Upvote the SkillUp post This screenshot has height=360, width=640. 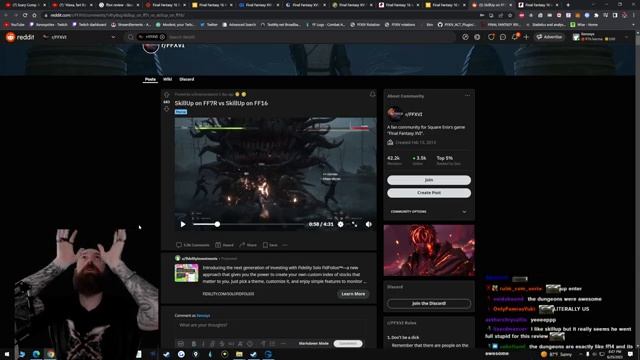pos(167,95)
